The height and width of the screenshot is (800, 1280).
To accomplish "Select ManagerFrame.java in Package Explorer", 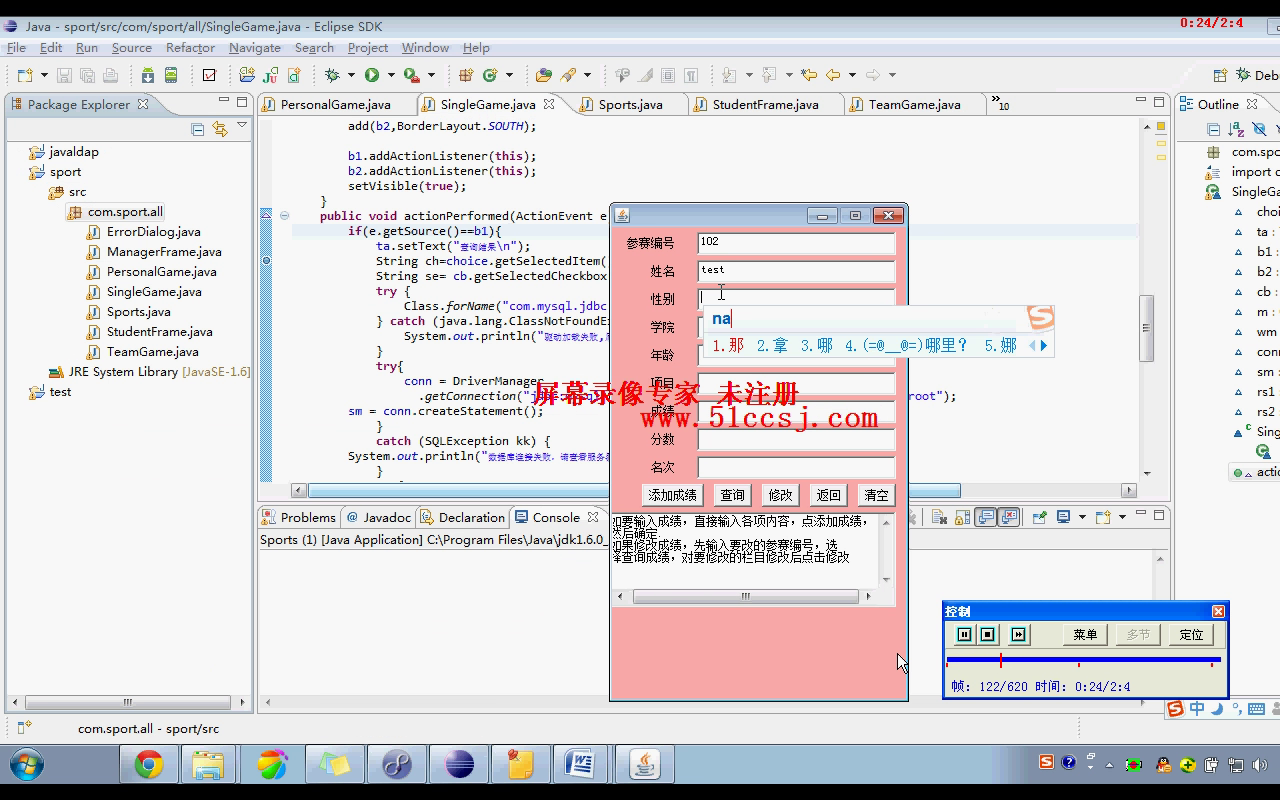I will coord(164,252).
